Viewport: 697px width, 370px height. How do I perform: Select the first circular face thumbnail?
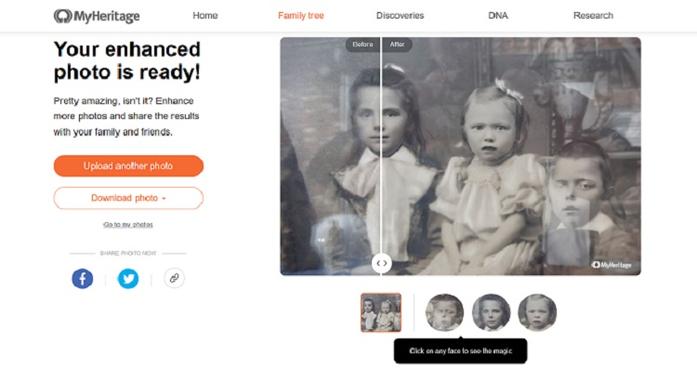click(x=444, y=313)
